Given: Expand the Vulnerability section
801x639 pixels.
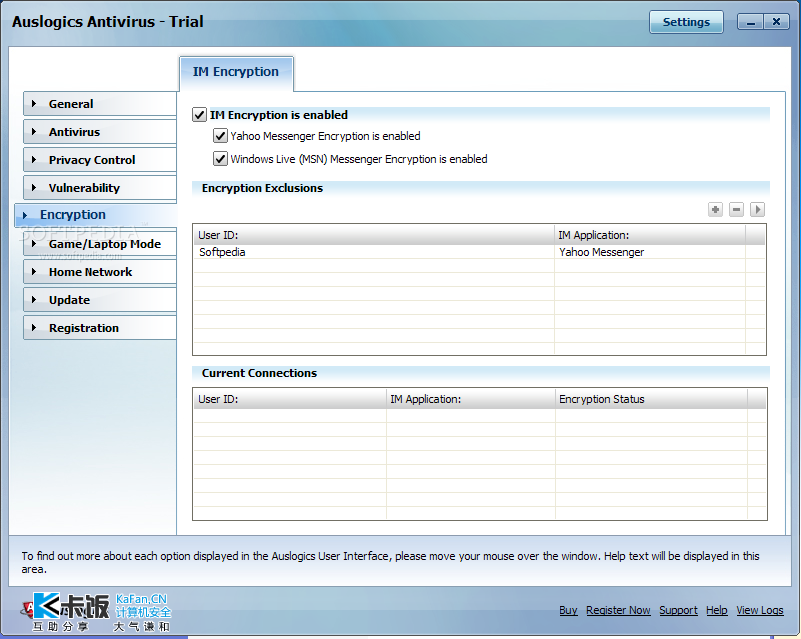Looking at the screenshot, I should [100, 188].
